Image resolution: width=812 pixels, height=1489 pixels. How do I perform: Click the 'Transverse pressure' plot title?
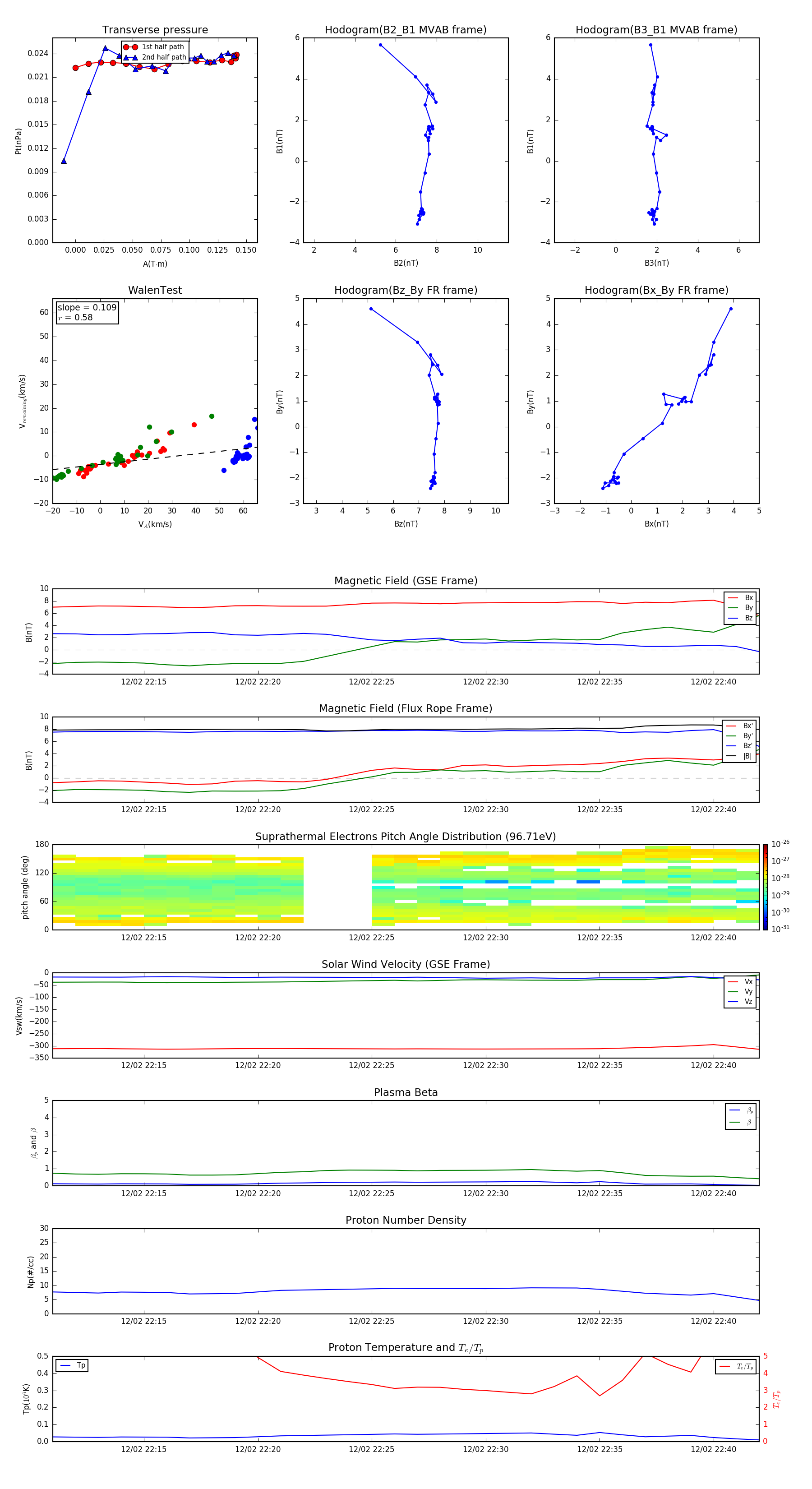point(155,30)
